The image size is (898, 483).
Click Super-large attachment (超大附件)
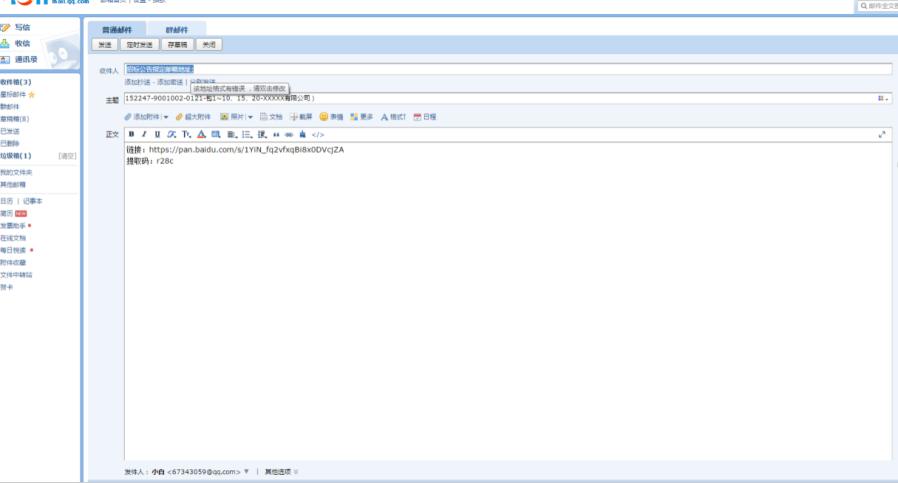(x=193, y=117)
